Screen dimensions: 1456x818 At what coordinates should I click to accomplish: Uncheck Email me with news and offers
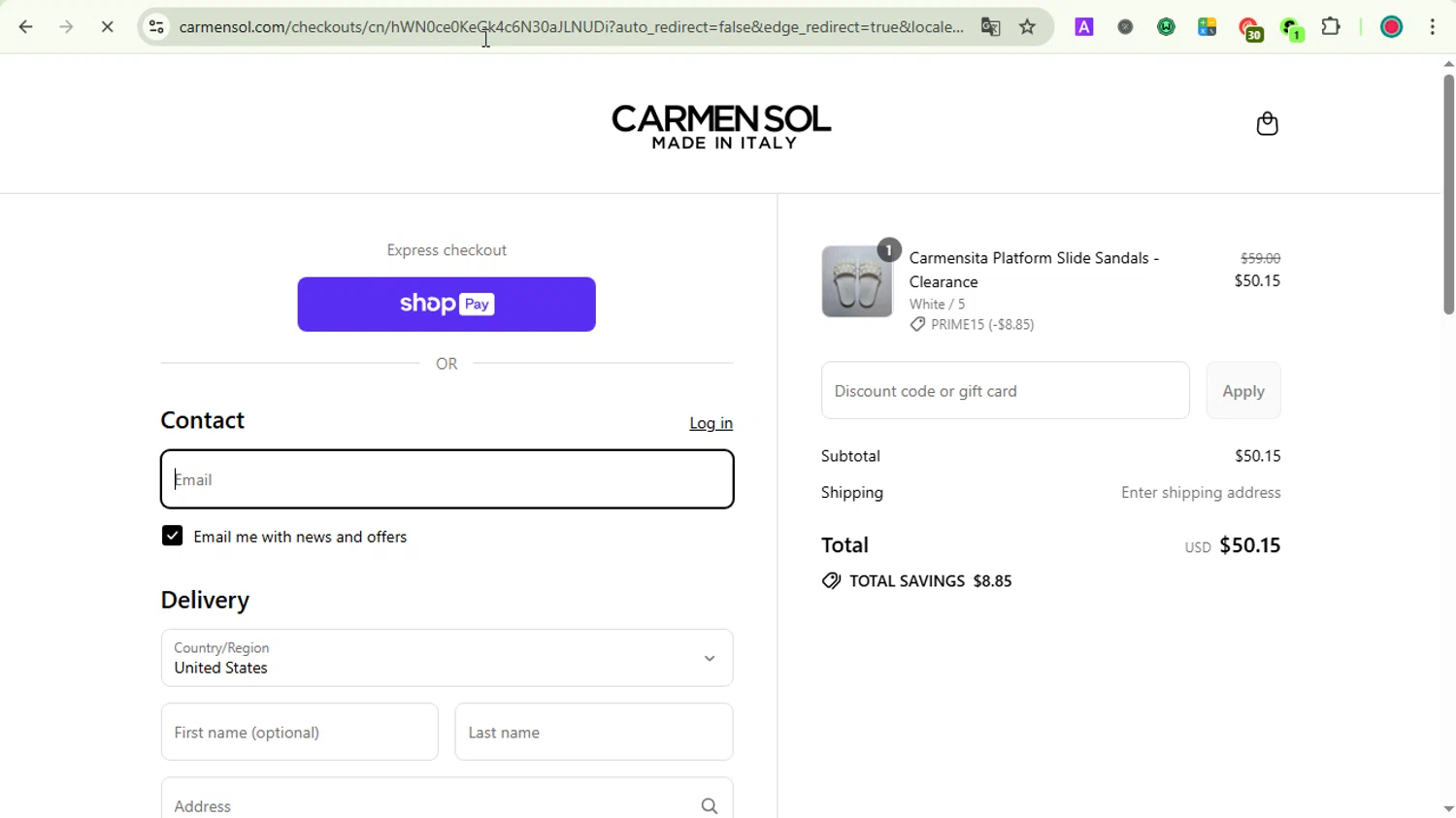172,536
